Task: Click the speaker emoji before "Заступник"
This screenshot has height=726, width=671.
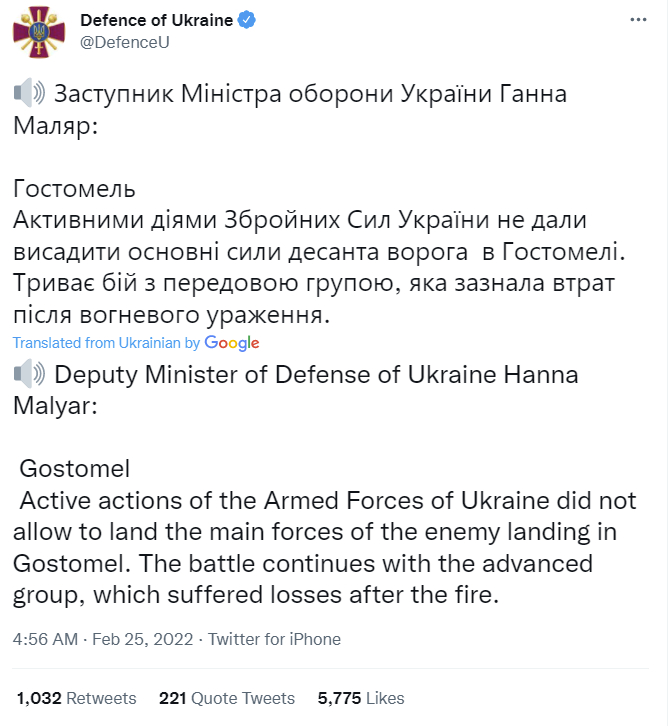Action: click(x=30, y=95)
